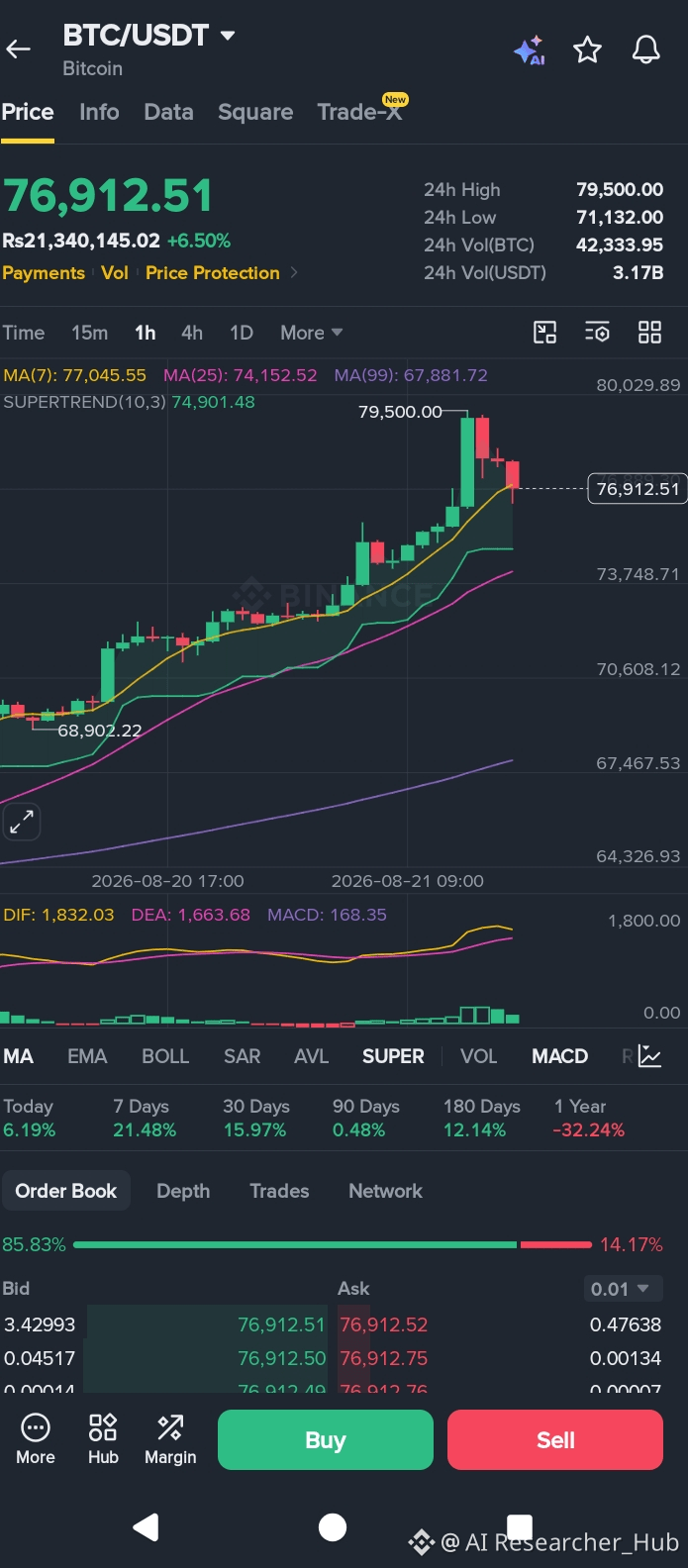Tap Android back navigation button

(x=147, y=1527)
